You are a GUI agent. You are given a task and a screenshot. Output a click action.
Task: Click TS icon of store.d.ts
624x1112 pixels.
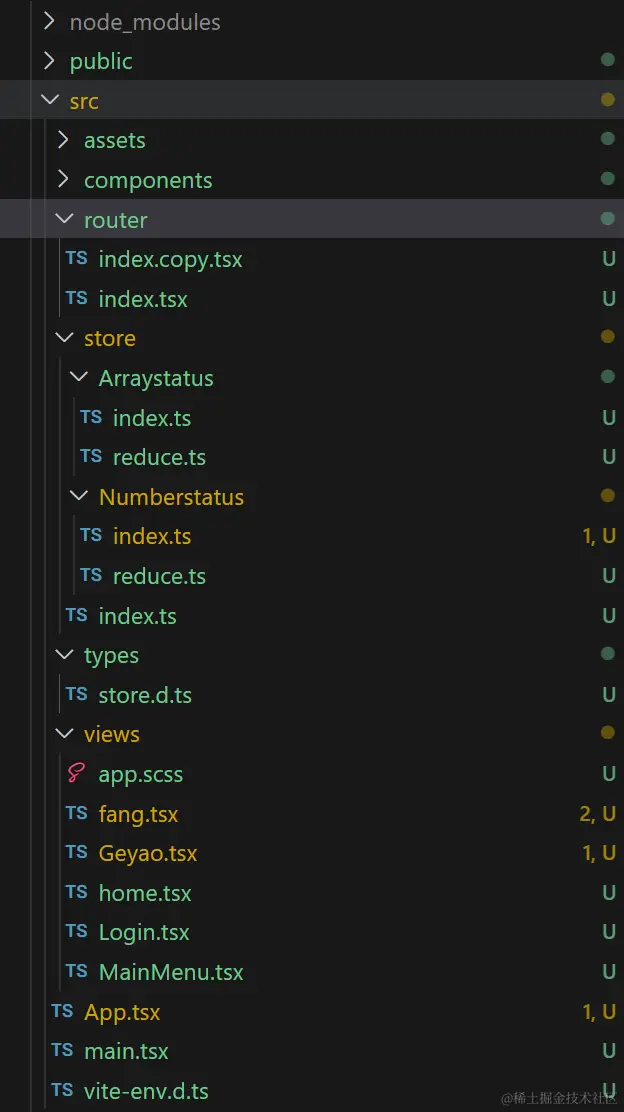click(77, 694)
